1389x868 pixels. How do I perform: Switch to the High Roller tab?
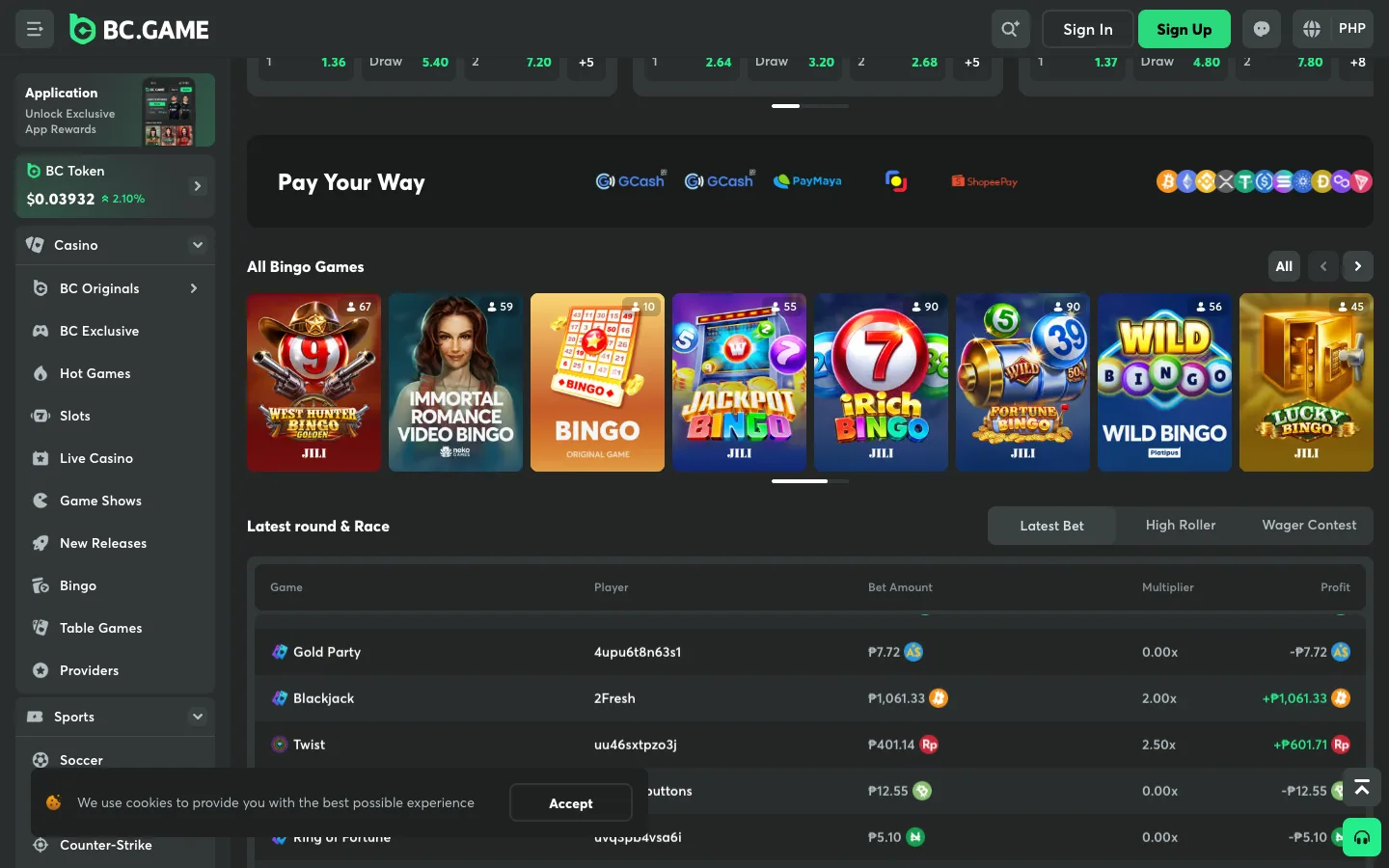[x=1181, y=526]
